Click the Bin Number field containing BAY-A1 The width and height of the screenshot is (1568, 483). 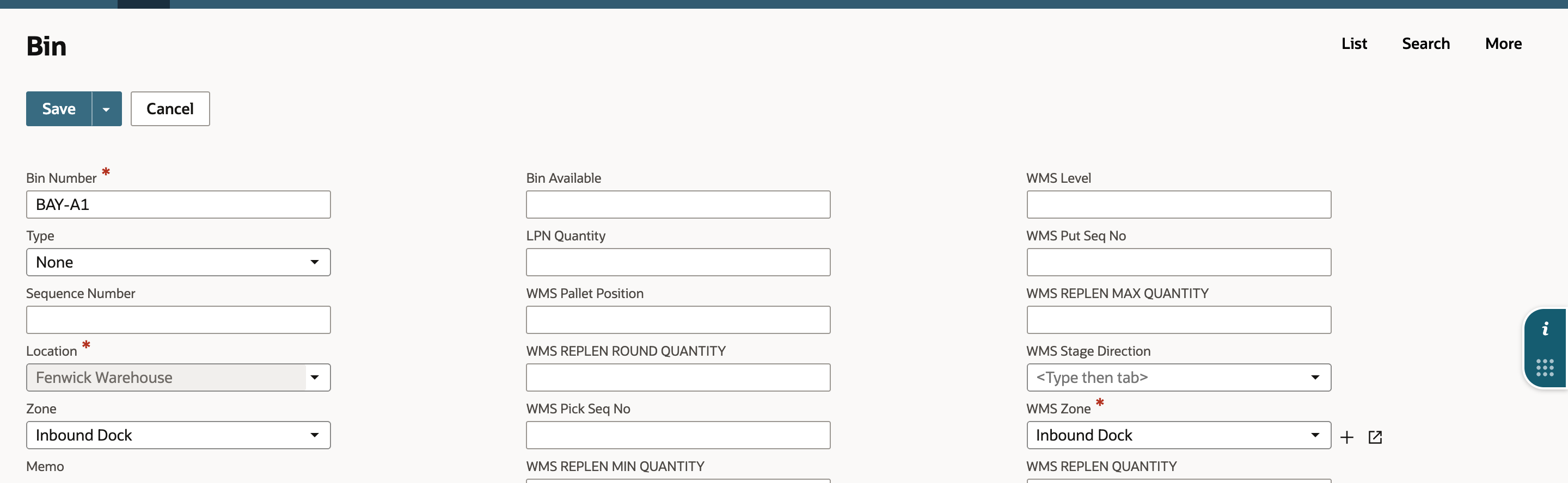pyautogui.click(x=179, y=205)
